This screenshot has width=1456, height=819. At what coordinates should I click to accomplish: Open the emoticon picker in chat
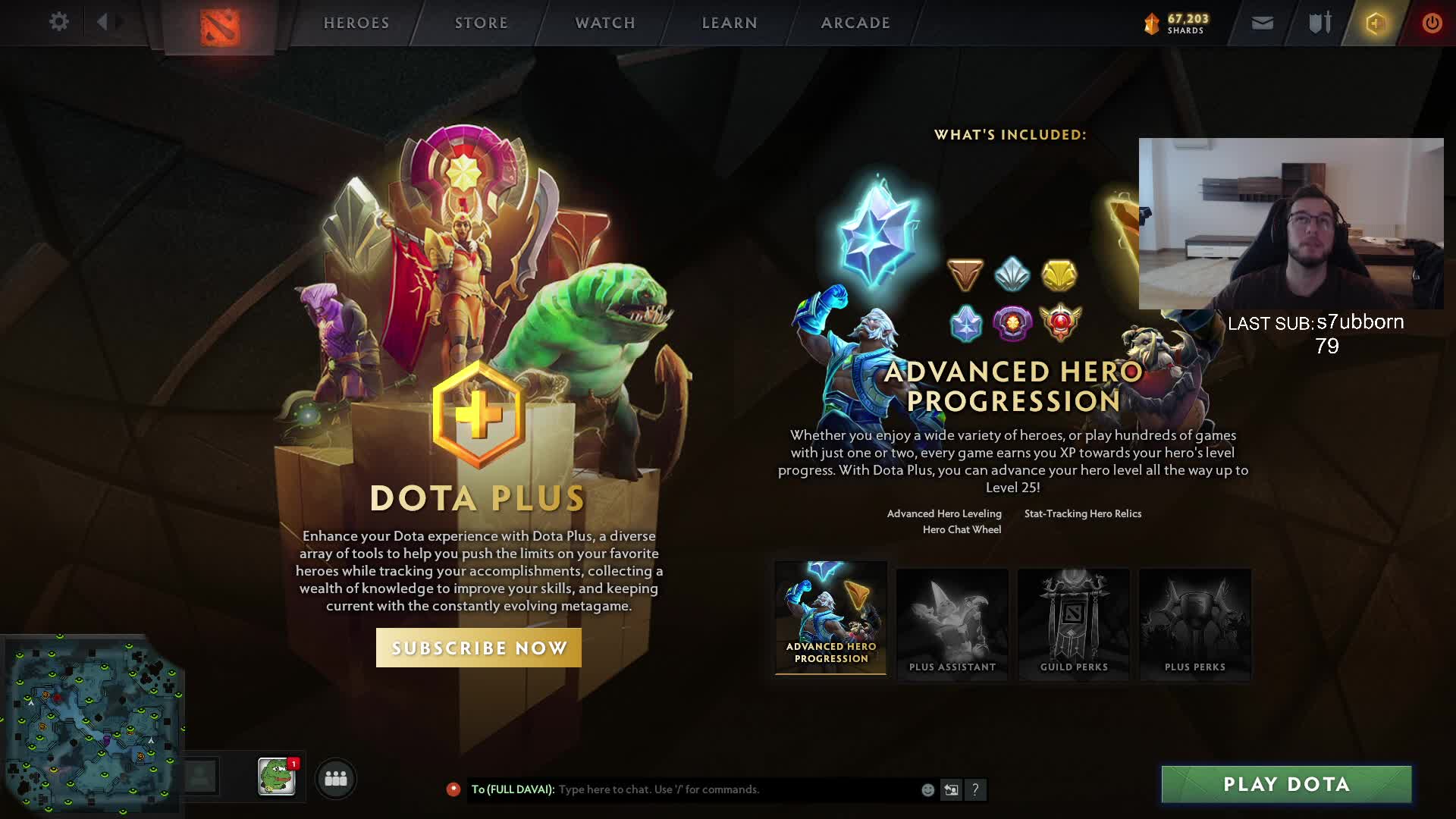pyautogui.click(x=927, y=790)
